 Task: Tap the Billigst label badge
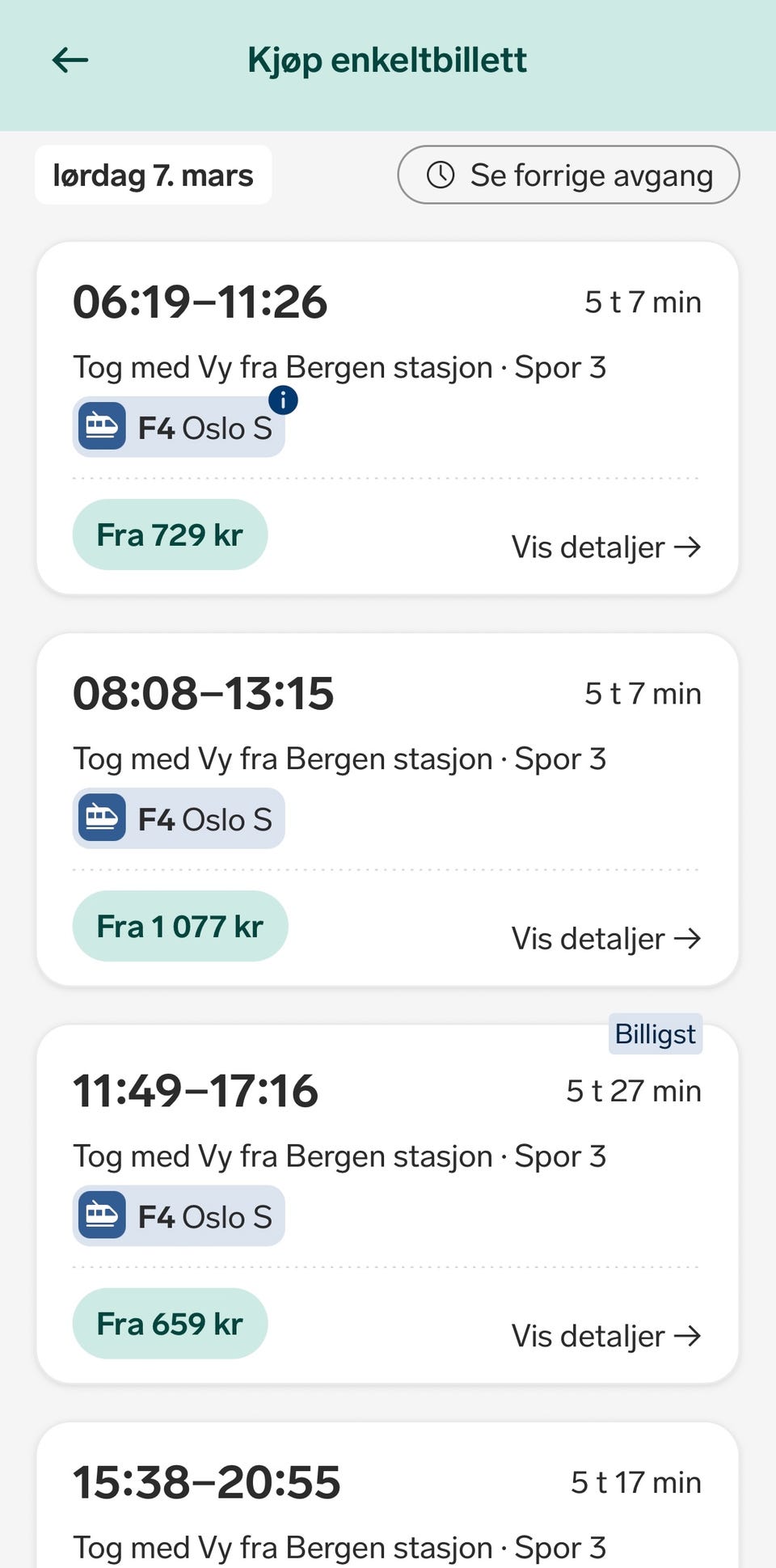[655, 1034]
